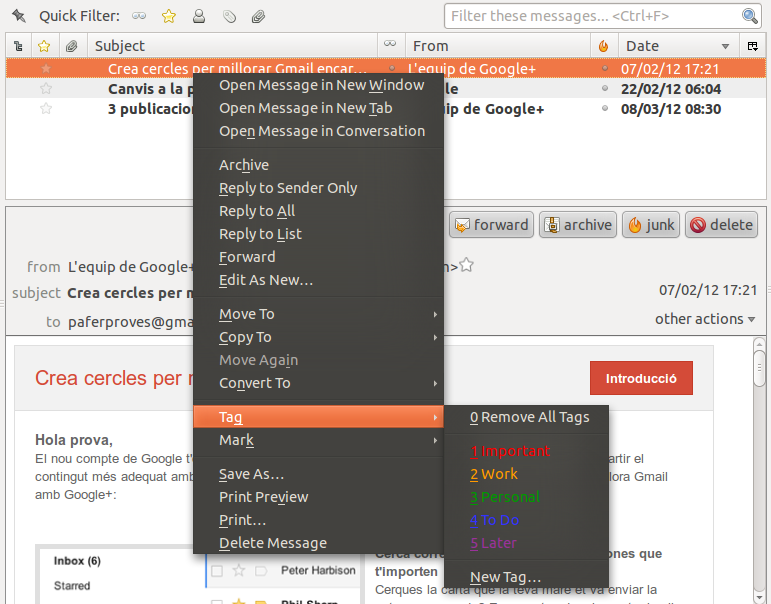
Task: Apply the red Important tag
Action: tap(510, 451)
